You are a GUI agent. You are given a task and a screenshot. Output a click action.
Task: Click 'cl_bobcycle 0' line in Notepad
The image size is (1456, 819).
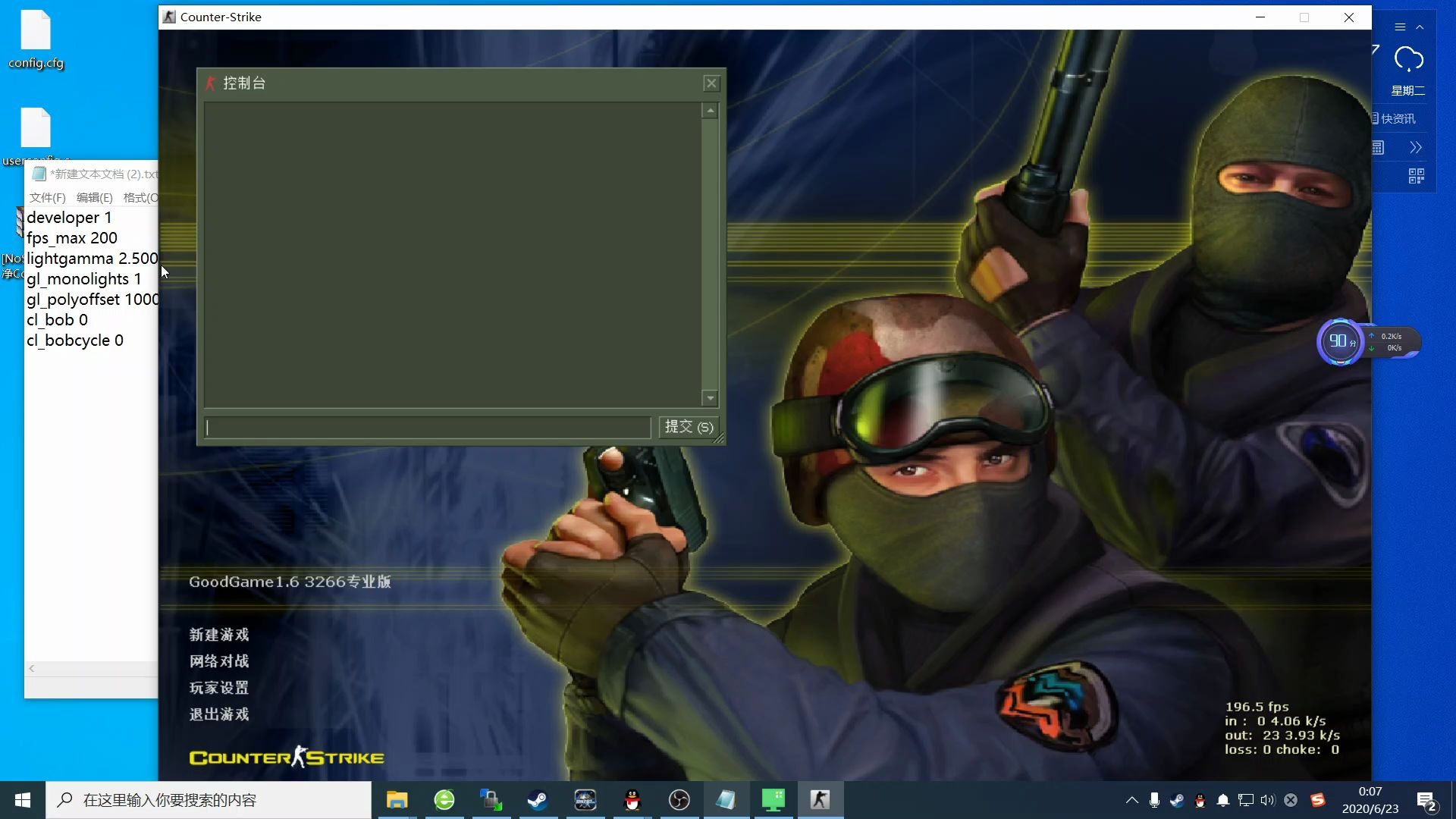75,340
